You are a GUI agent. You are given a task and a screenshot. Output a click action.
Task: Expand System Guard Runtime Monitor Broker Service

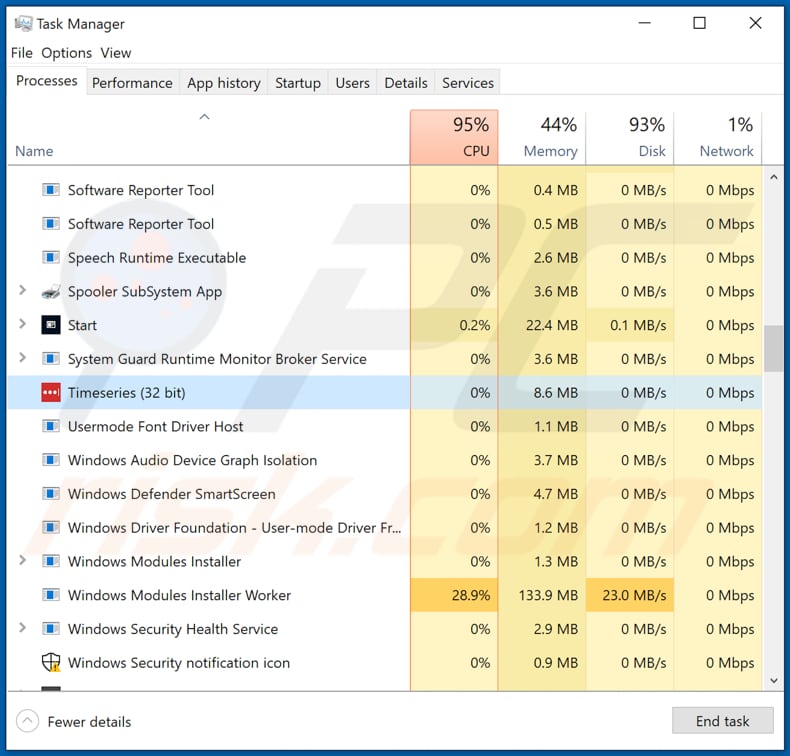point(22,358)
